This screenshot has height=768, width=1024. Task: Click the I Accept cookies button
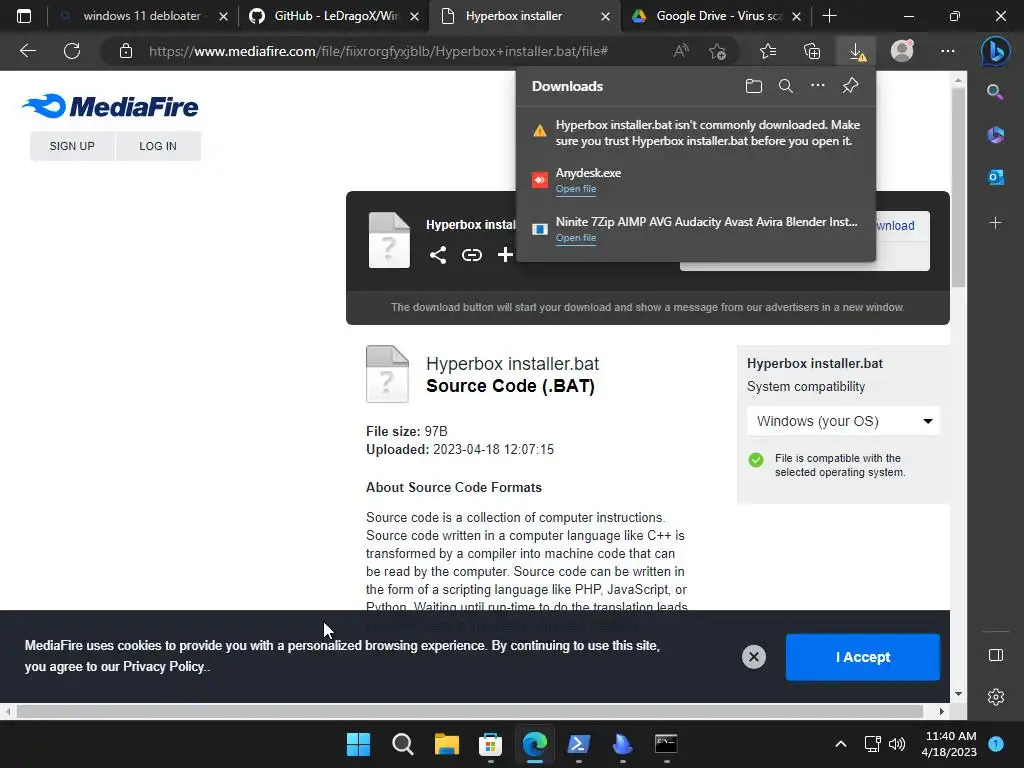(863, 657)
